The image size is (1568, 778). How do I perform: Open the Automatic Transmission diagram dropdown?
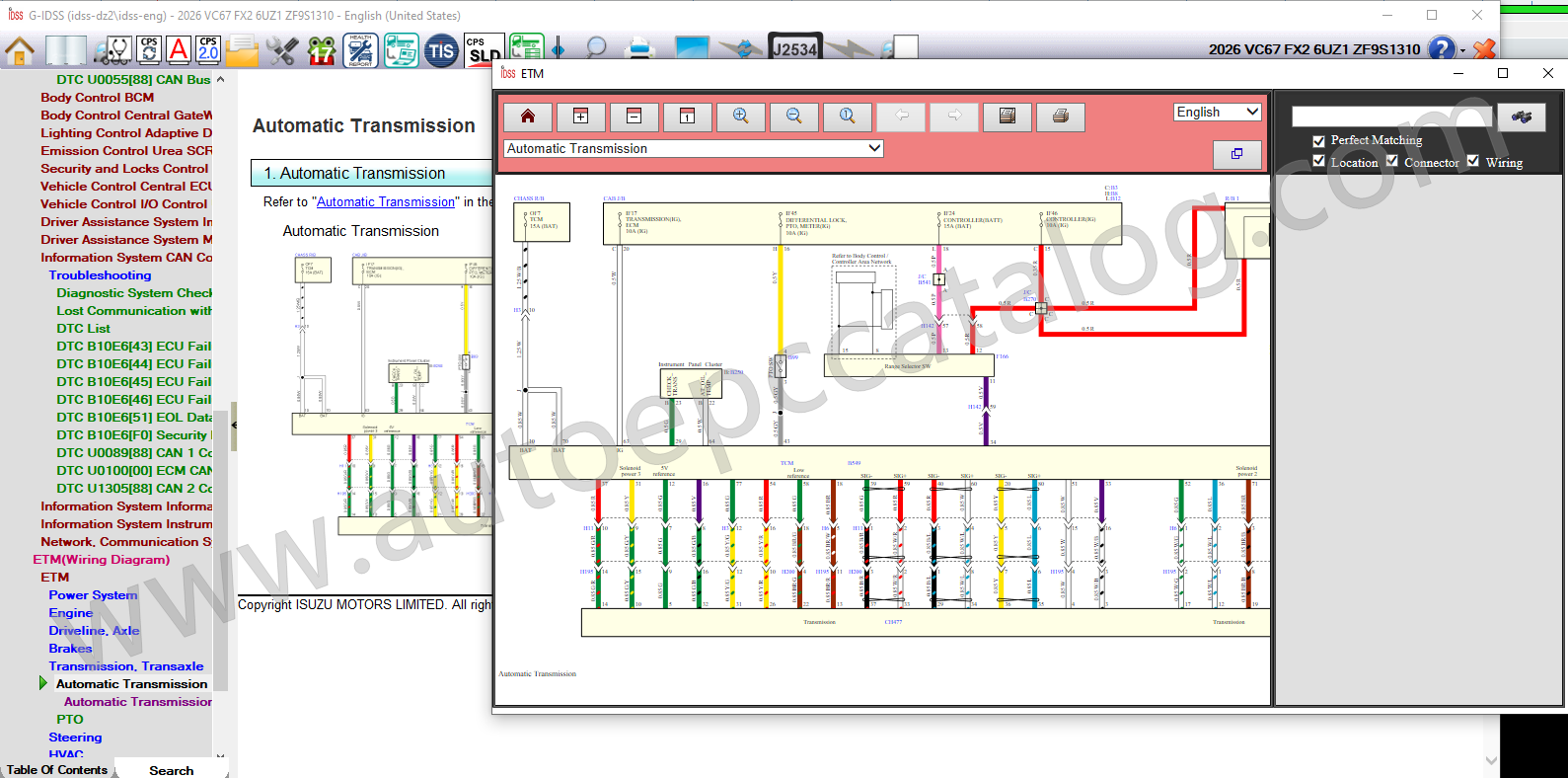(x=694, y=149)
